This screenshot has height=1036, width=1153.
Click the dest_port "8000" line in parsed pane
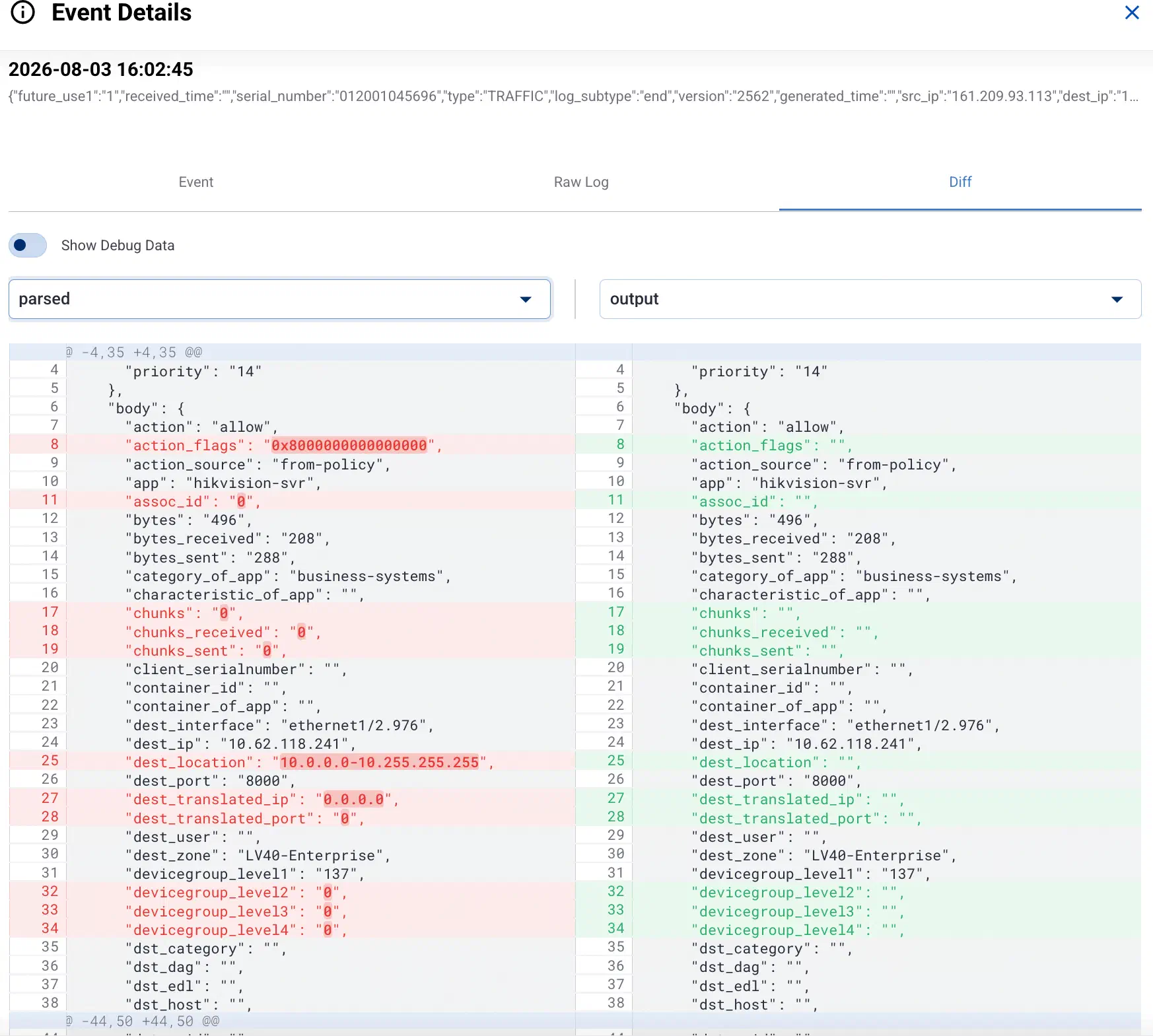tap(292, 780)
